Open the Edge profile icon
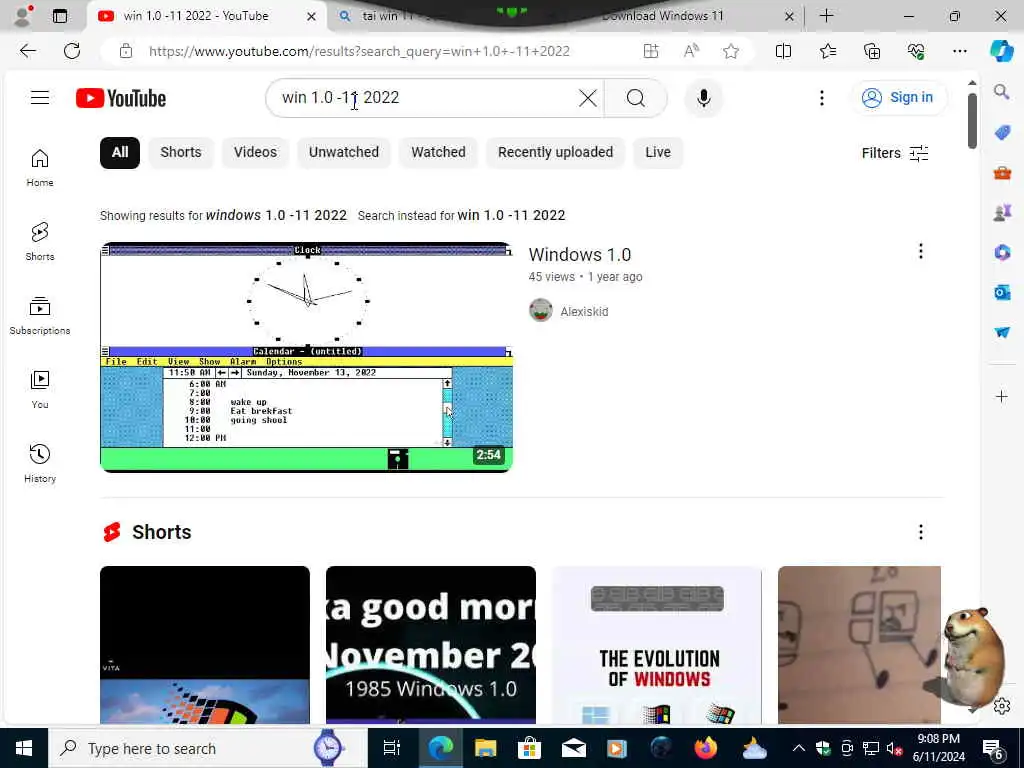The width and height of the screenshot is (1024, 768). point(22,16)
